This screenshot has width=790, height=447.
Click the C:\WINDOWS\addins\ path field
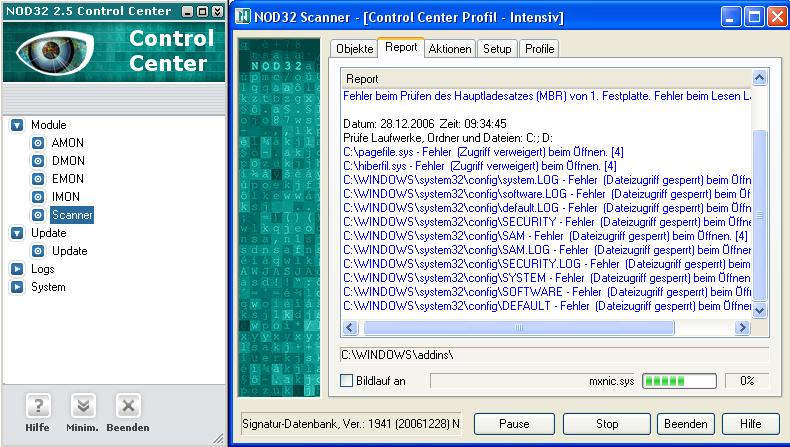click(554, 355)
